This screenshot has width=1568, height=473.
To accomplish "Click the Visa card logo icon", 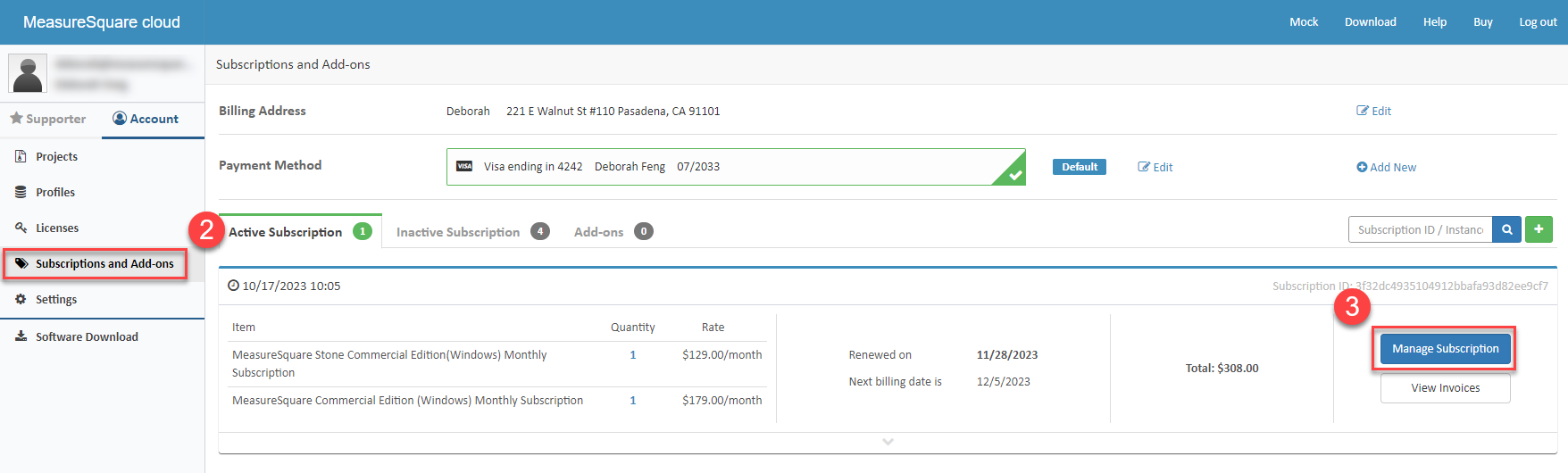I will click(x=464, y=166).
